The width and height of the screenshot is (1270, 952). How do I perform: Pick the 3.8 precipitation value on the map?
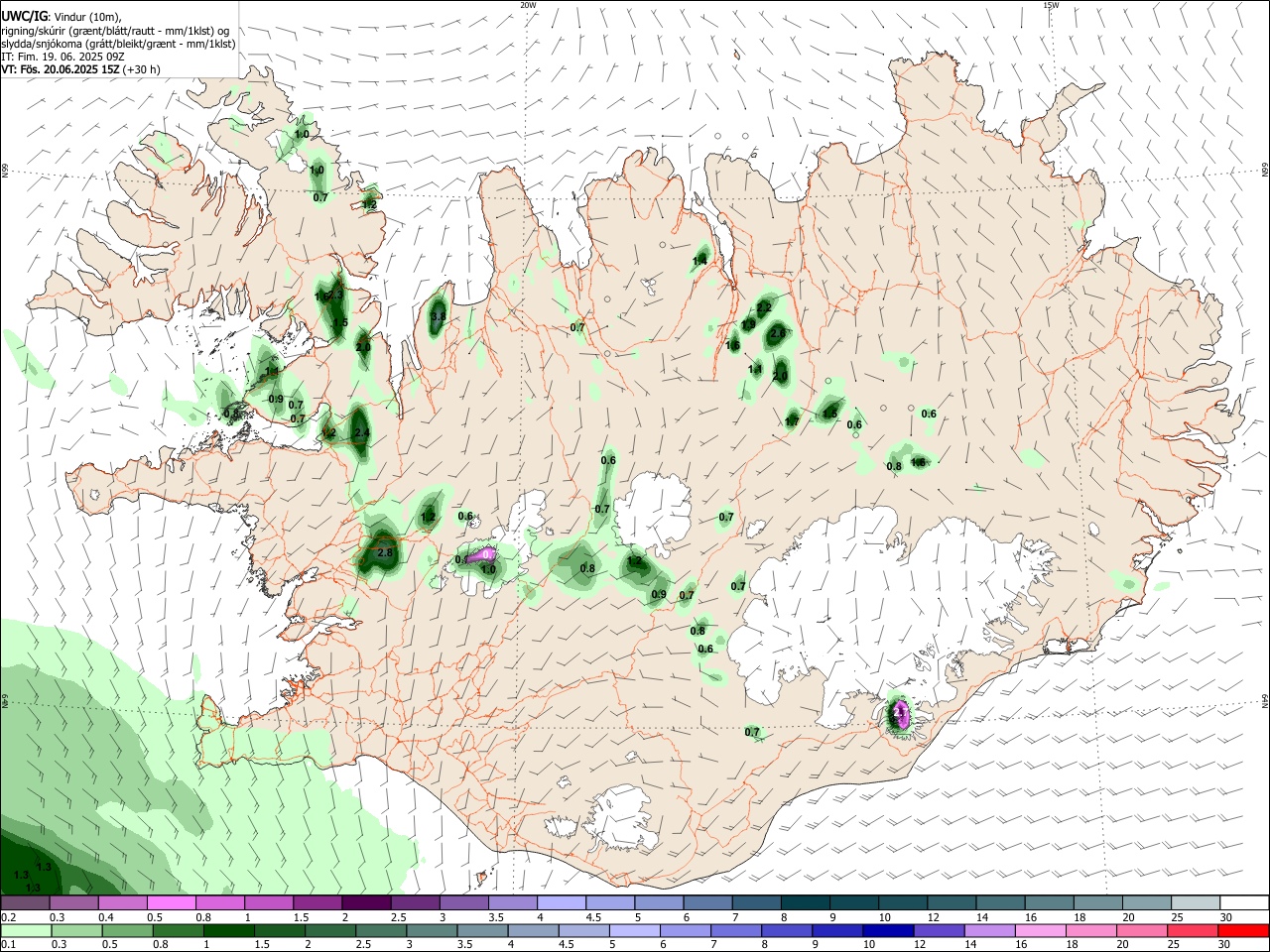[438, 316]
